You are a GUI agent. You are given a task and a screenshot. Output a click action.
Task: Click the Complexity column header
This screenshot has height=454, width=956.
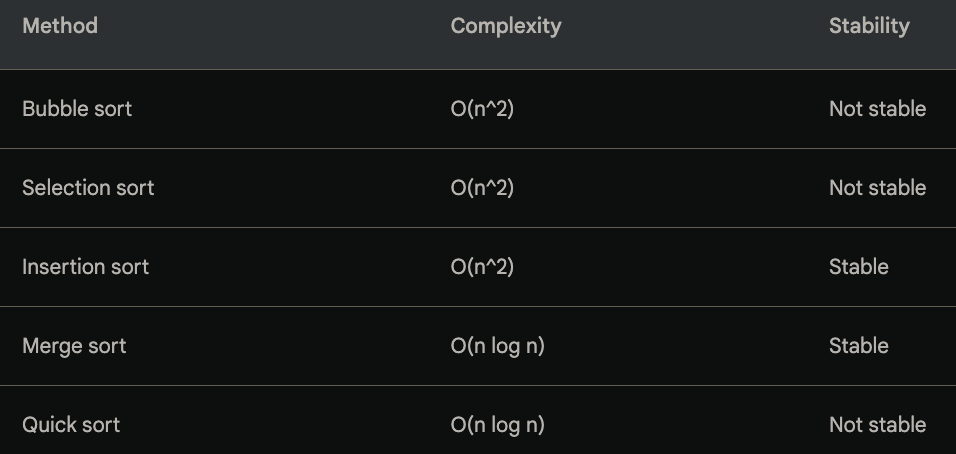click(505, 26)
